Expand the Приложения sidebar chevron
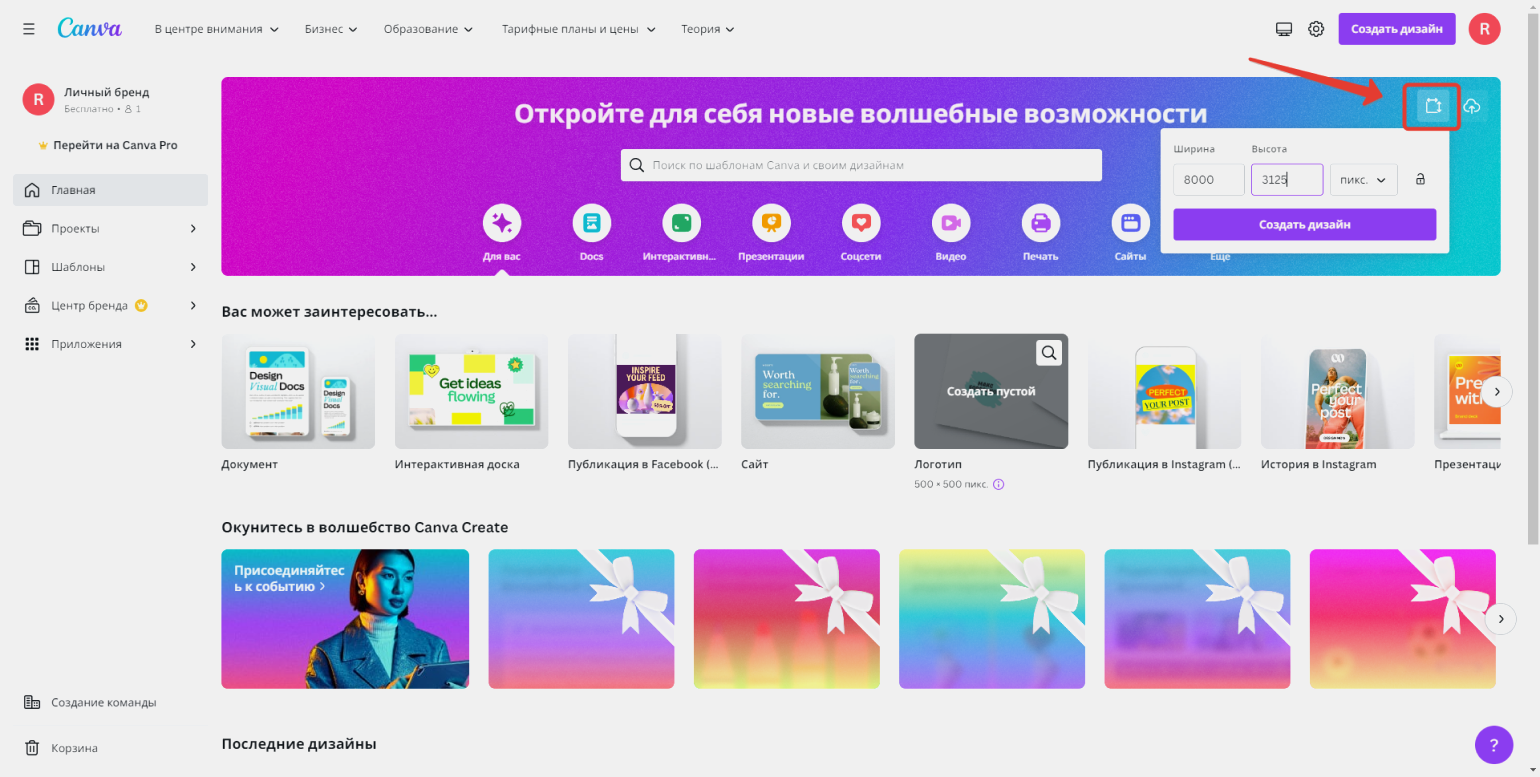This screenshot has height=777, width=1540. click(x=194, y=344)
